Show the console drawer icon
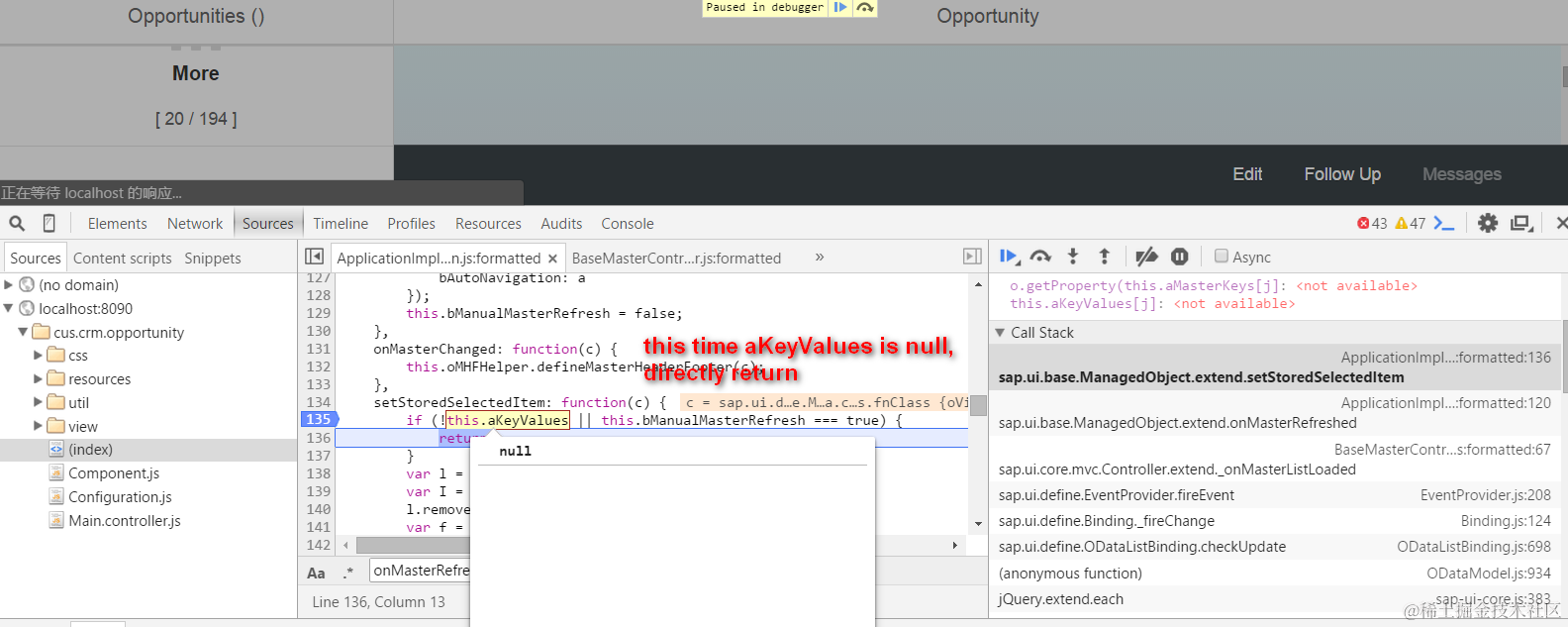The height and width of the screenshot is (627, 1568). pyautogui.click(x=1444, y=223)
